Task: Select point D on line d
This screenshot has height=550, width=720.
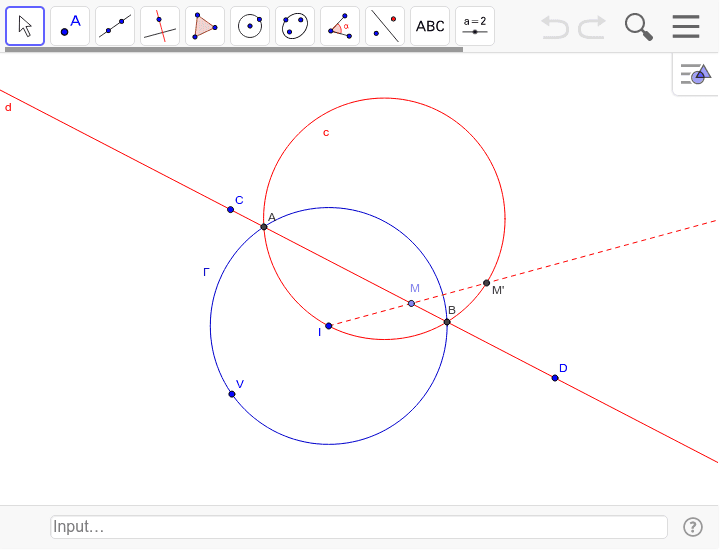Action: pos(555,378)
